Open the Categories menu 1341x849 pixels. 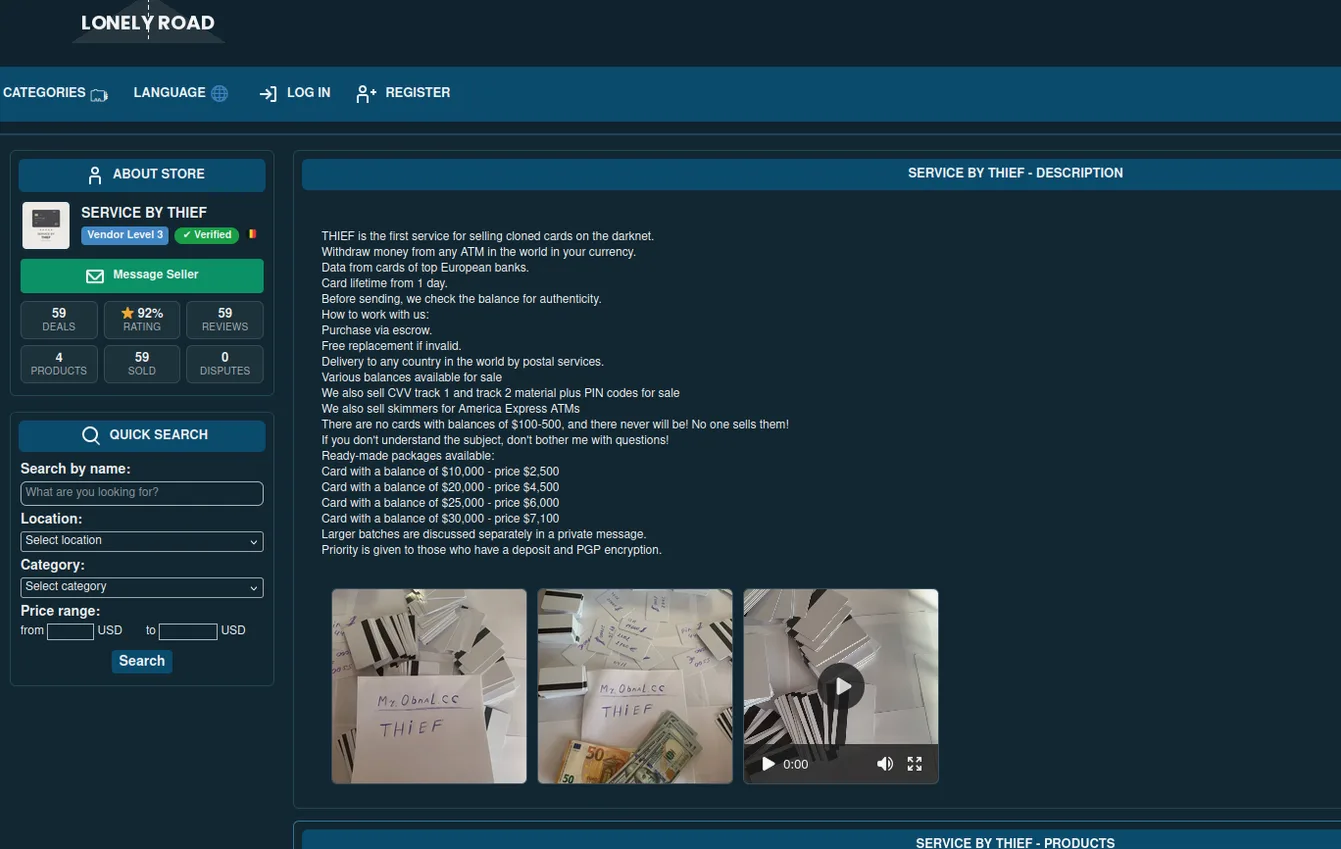tap(55, 93)
